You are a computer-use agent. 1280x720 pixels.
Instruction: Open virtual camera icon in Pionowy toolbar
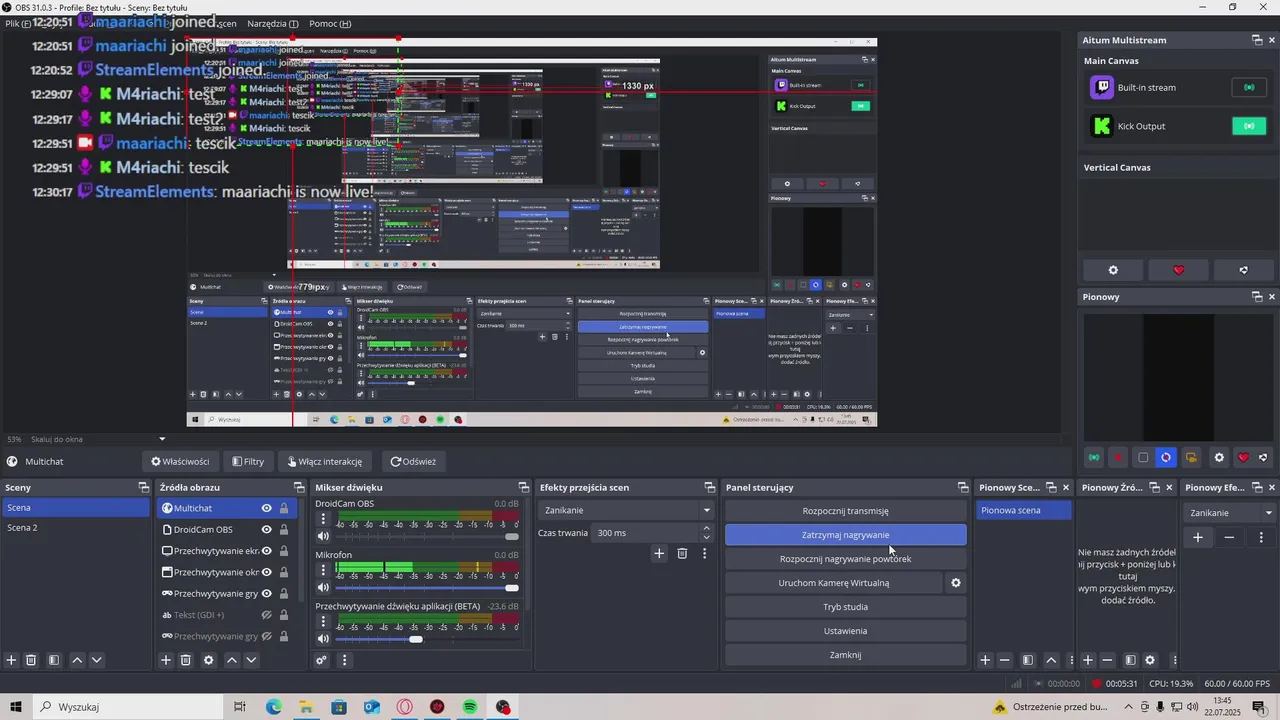coord(1191,457)
